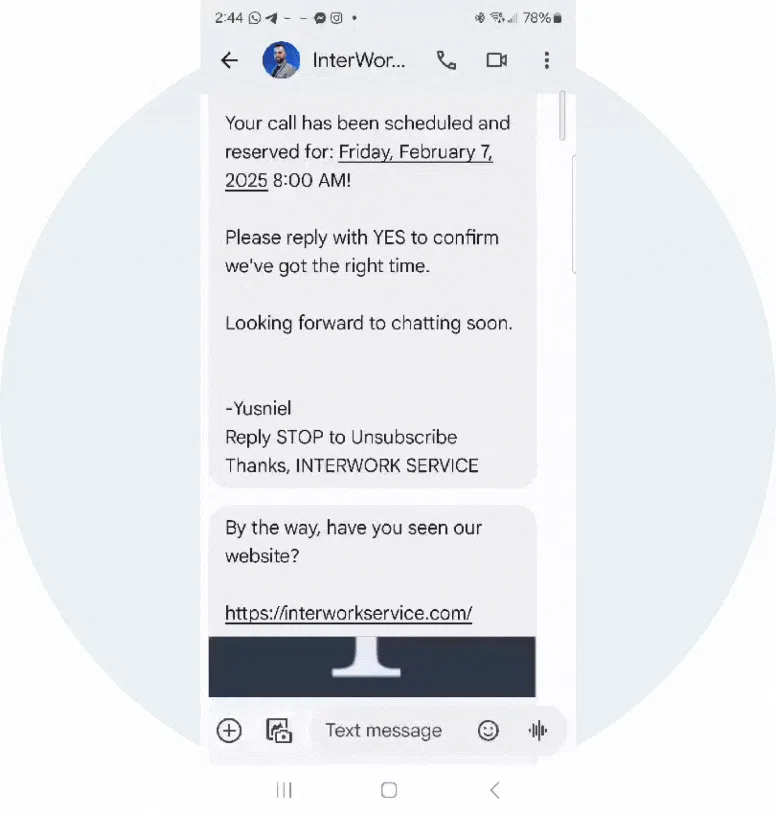Tap the Android recent apps button
The image size is (776, 814).
click(284, 791)
